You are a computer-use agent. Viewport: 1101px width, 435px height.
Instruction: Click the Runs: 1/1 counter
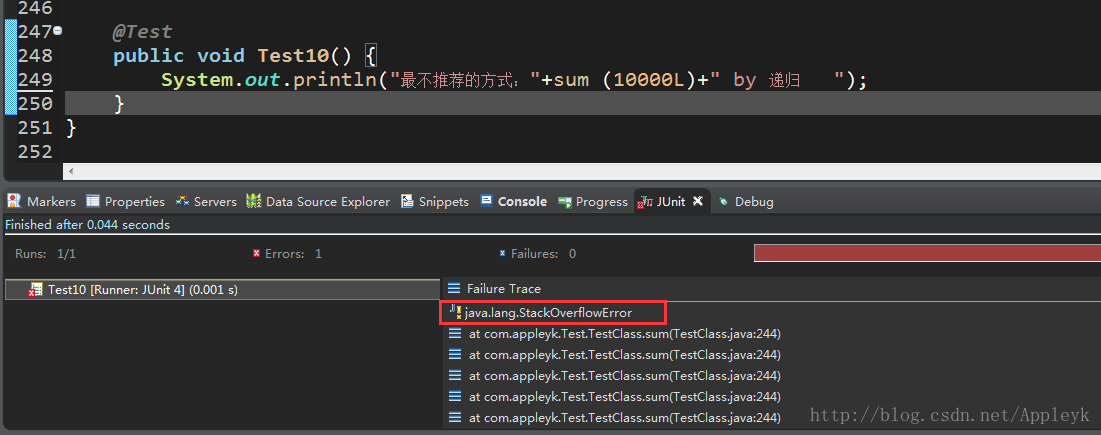45,253
